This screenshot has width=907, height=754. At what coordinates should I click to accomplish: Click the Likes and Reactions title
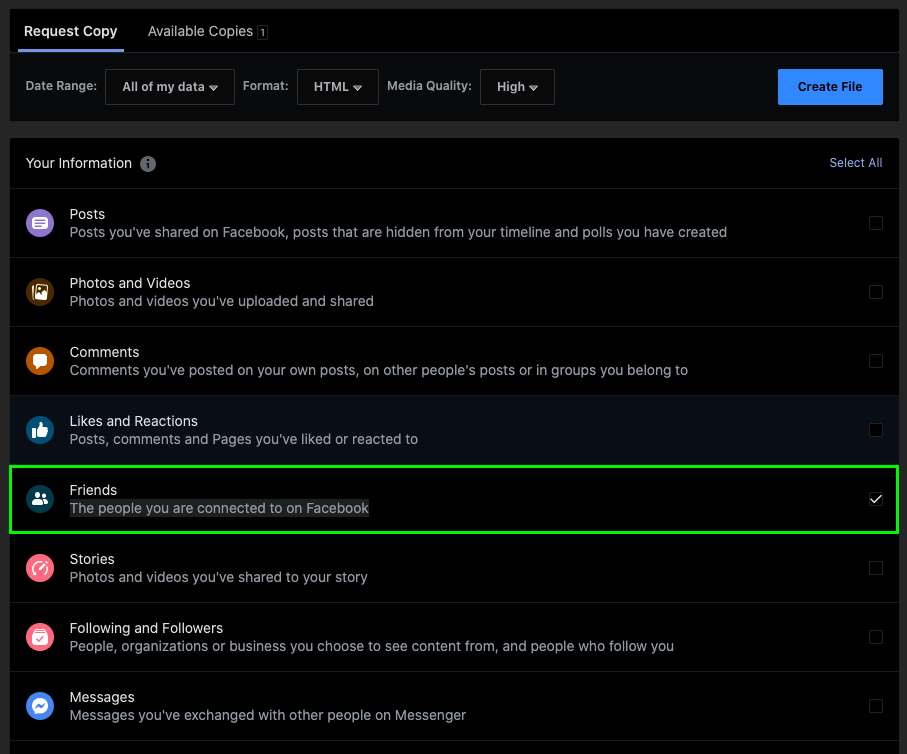(x=134, y=421)
